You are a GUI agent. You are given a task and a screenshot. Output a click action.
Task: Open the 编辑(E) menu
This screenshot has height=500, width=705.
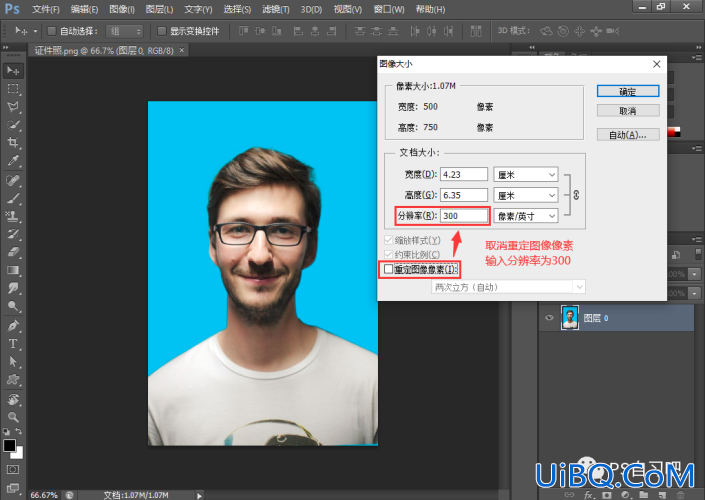point(84,9)
